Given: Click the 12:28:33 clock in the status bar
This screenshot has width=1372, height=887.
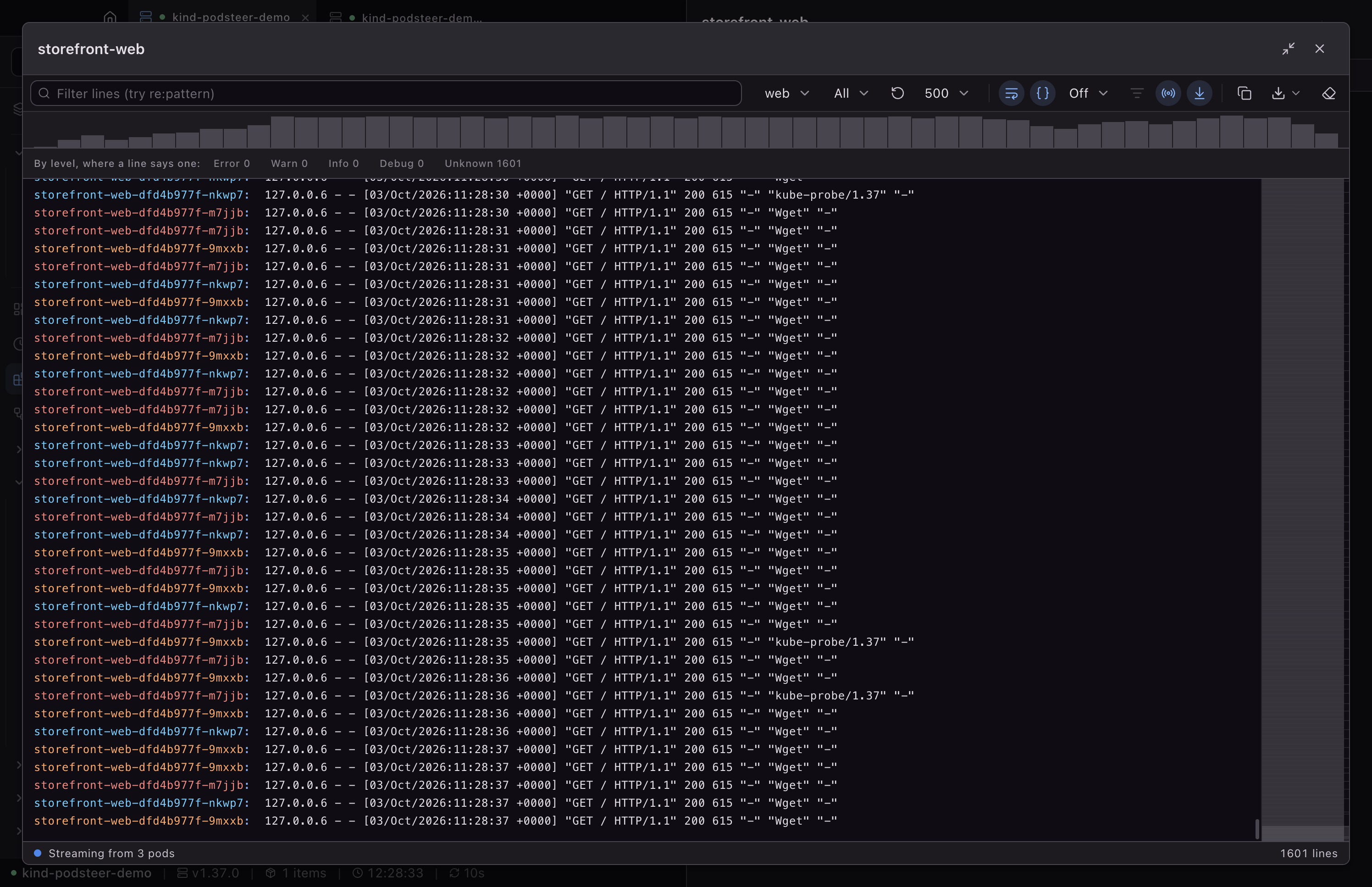Looking at the screenshot, I should tap(388, 873).
